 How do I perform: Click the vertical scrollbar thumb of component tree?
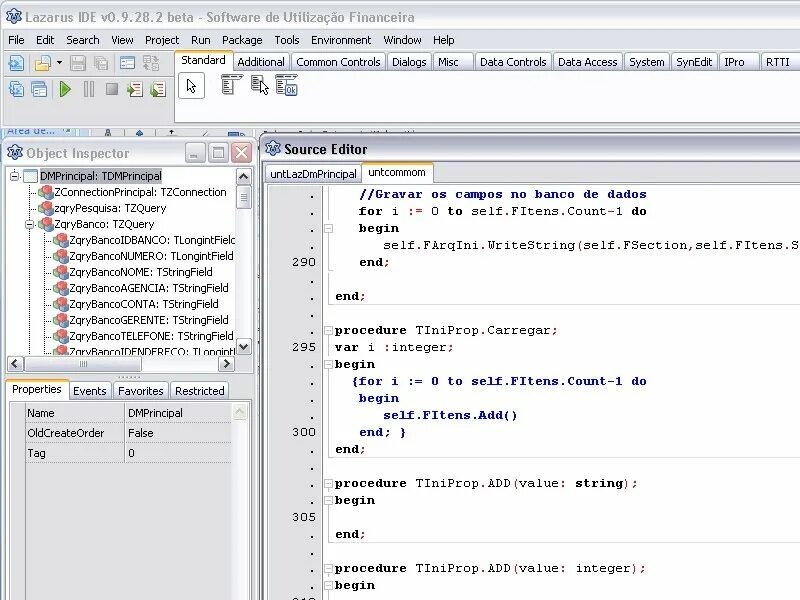point(244,197)
